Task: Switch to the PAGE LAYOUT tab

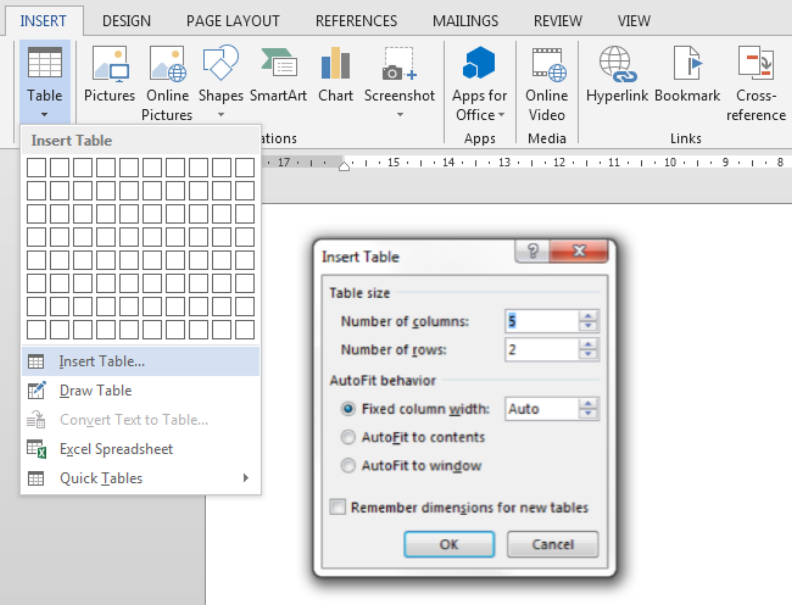Action: point(232,20)
